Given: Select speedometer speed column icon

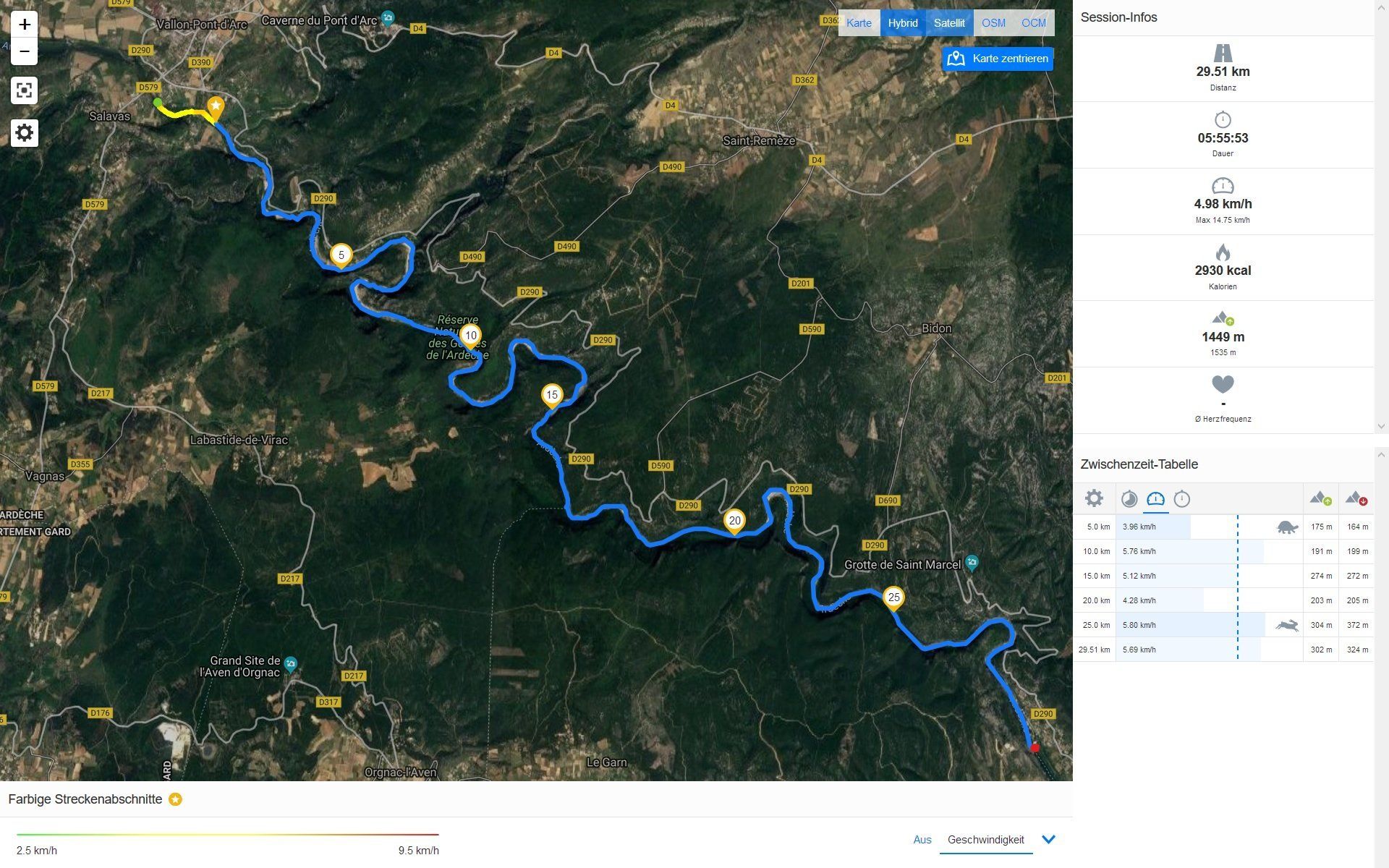Looking at the screenshot, I should point(1155,498).
